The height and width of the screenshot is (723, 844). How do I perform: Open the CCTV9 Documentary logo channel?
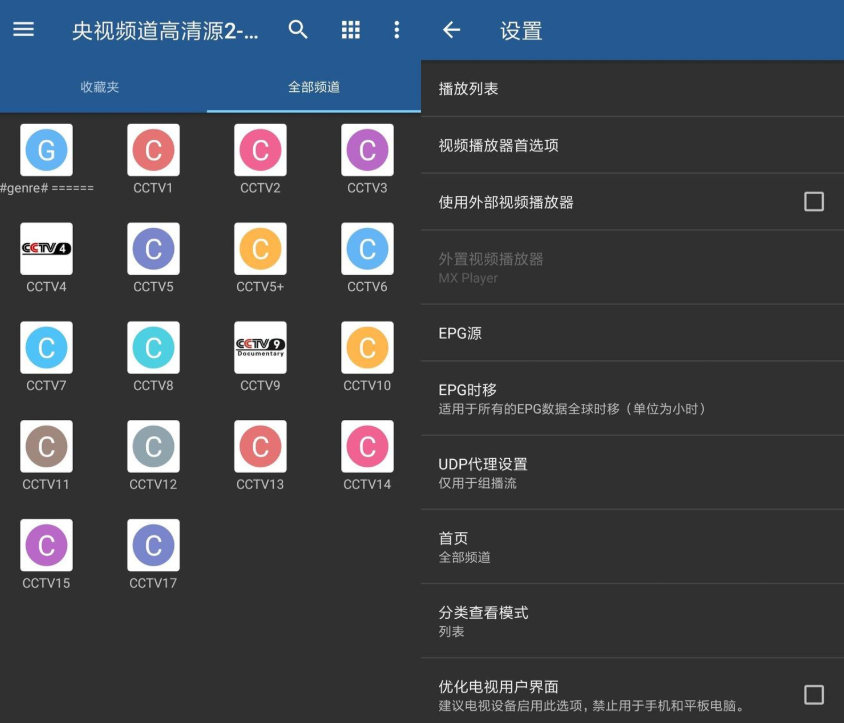click(x=260, y=347)
